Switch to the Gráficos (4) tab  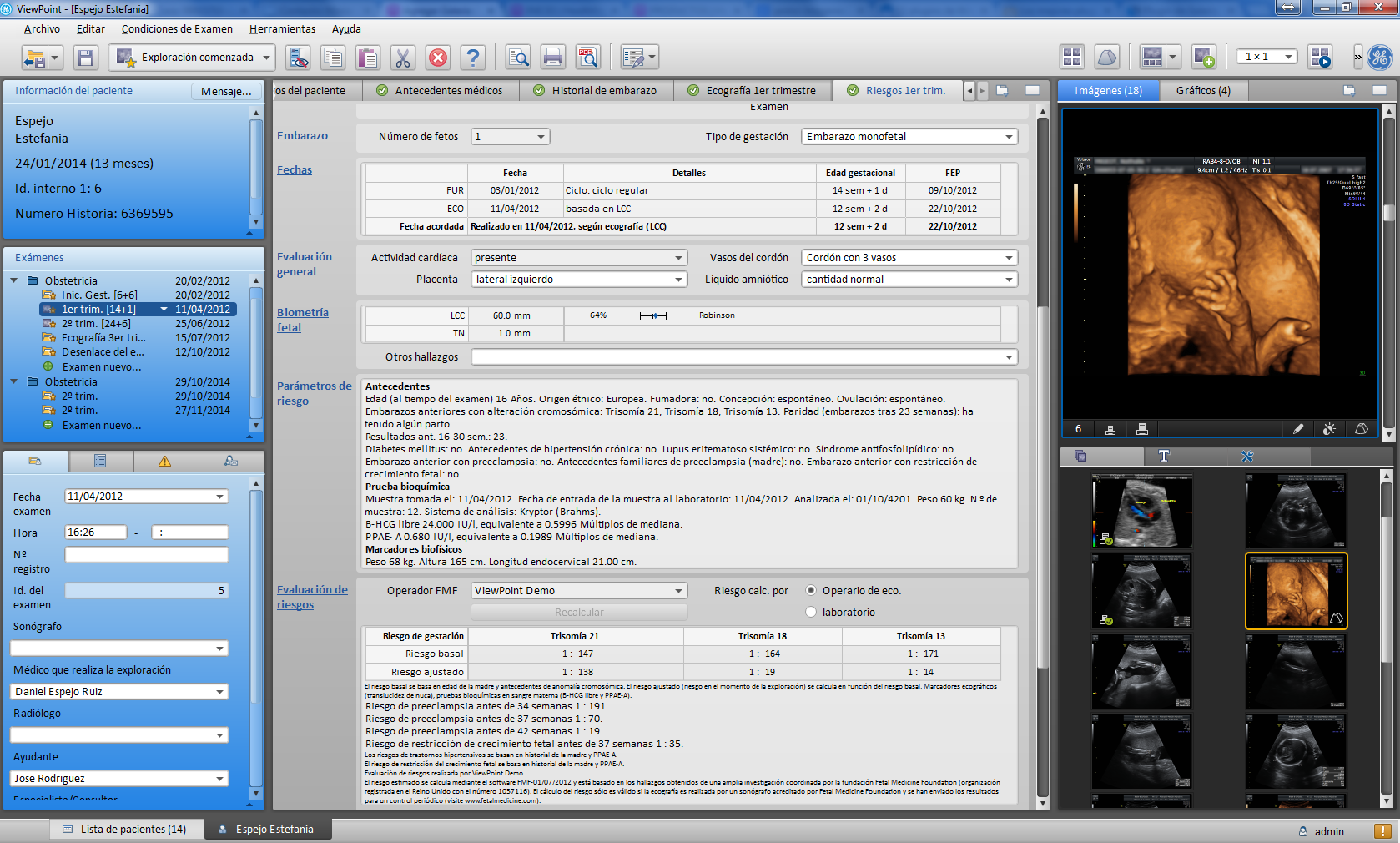1202,91
